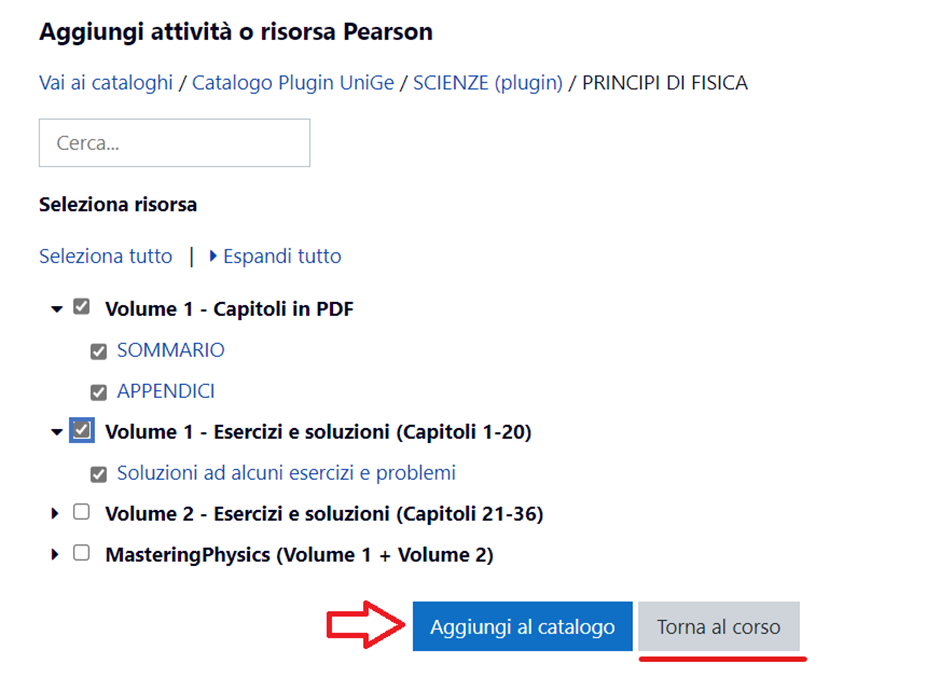Open the SOMMARIO resource link

(171, 350)
